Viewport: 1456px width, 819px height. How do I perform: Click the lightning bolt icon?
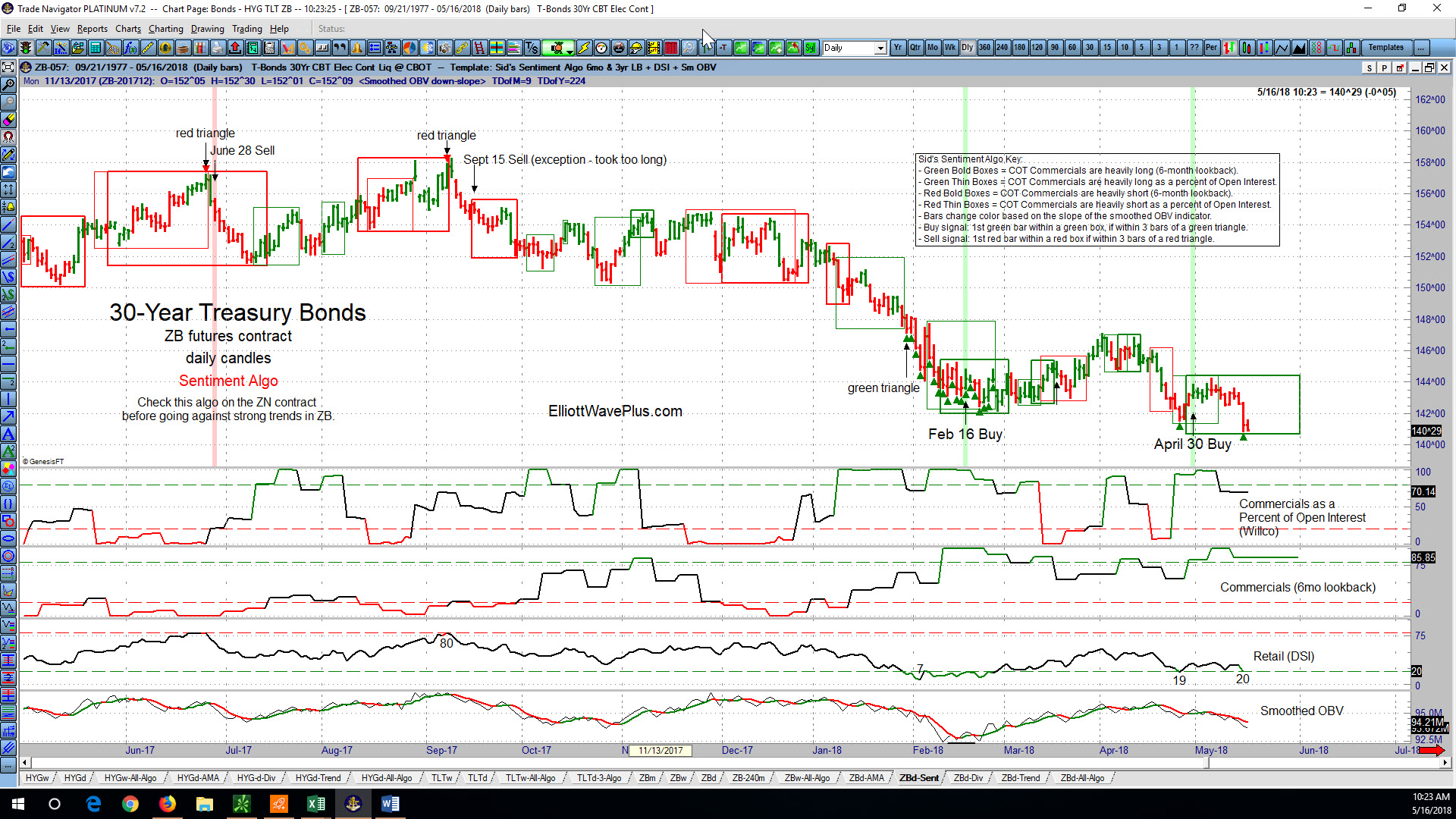pyautogui.click(x=584, y=48)
